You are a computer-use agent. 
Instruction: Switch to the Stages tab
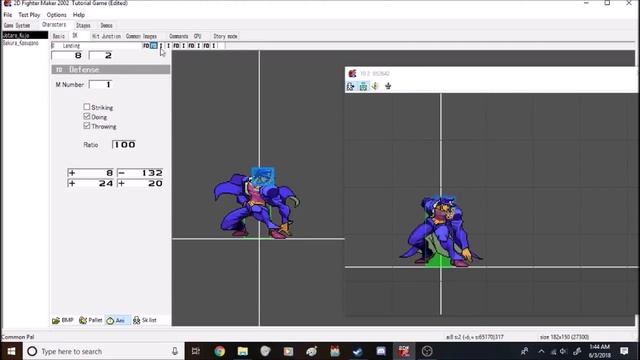point(83,25)
